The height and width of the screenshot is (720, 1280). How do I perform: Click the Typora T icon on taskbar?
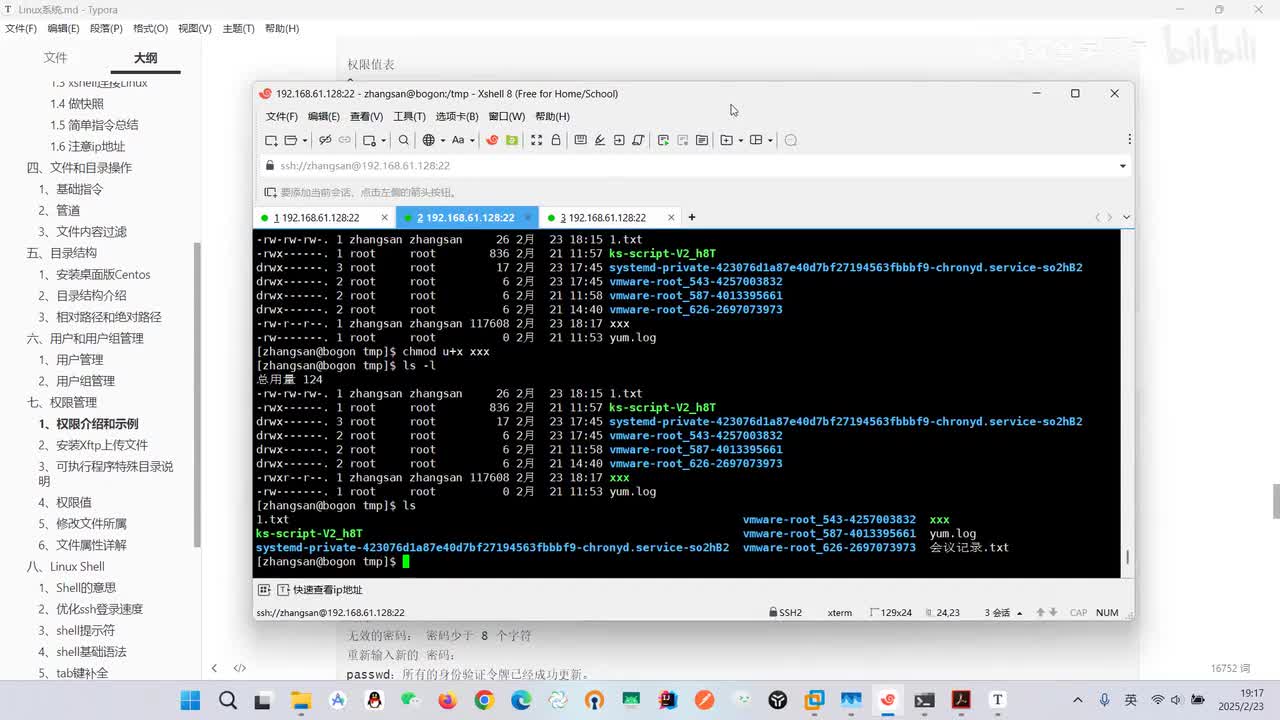pos(997,700)
